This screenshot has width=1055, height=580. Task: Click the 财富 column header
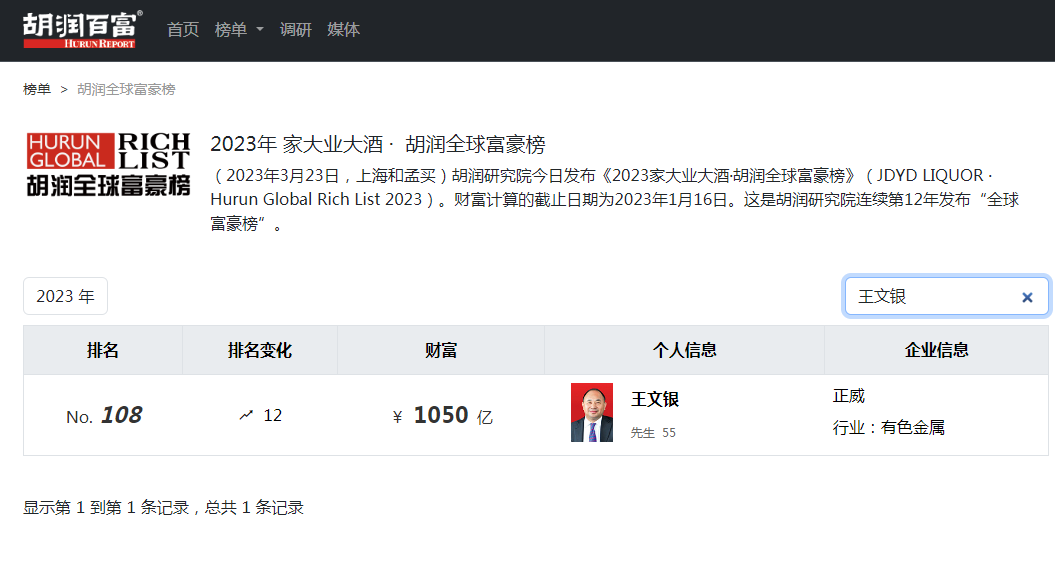click(x=441, y=350)
